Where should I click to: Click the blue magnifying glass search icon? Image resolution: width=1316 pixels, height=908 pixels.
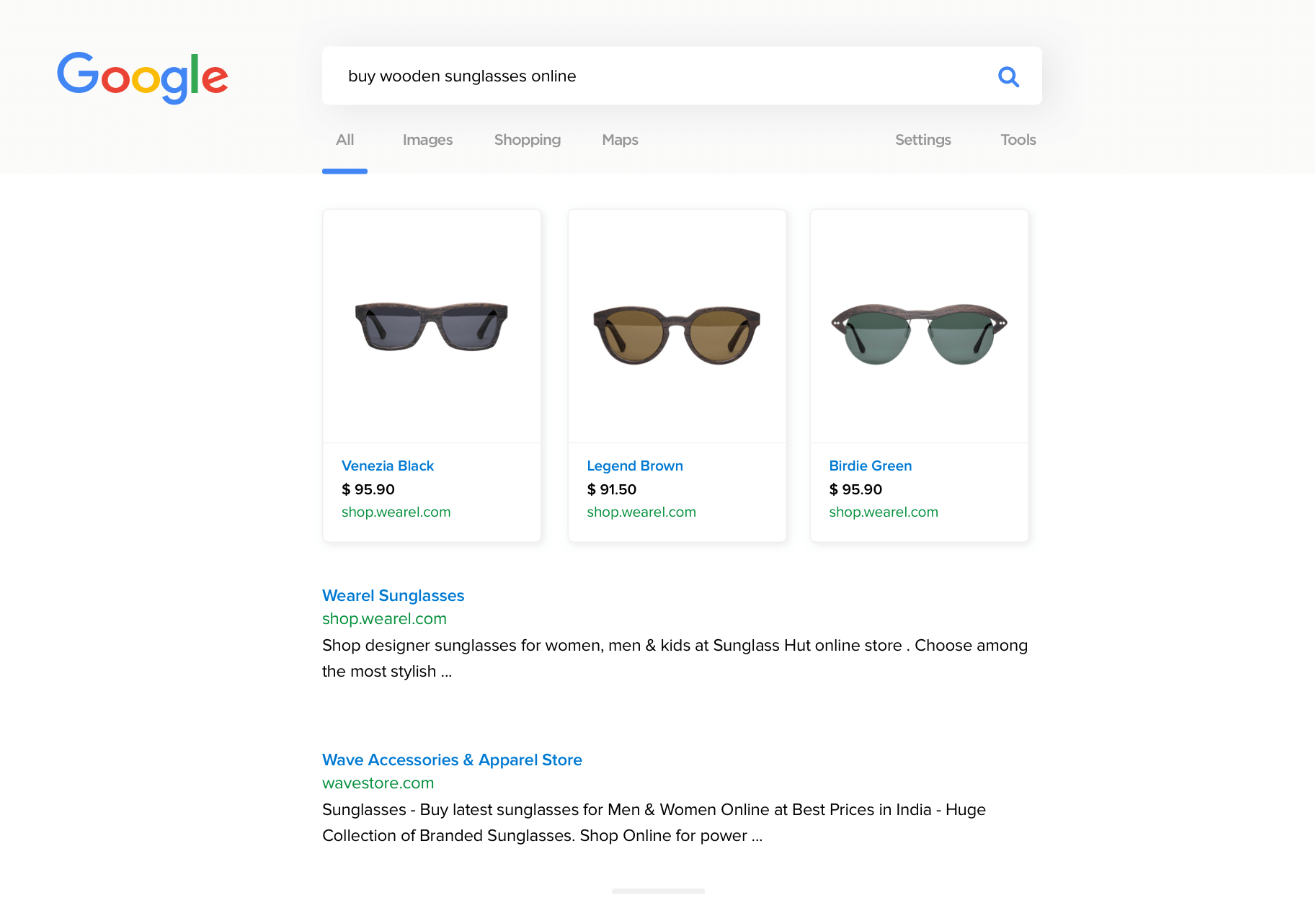coord(1008,76)
